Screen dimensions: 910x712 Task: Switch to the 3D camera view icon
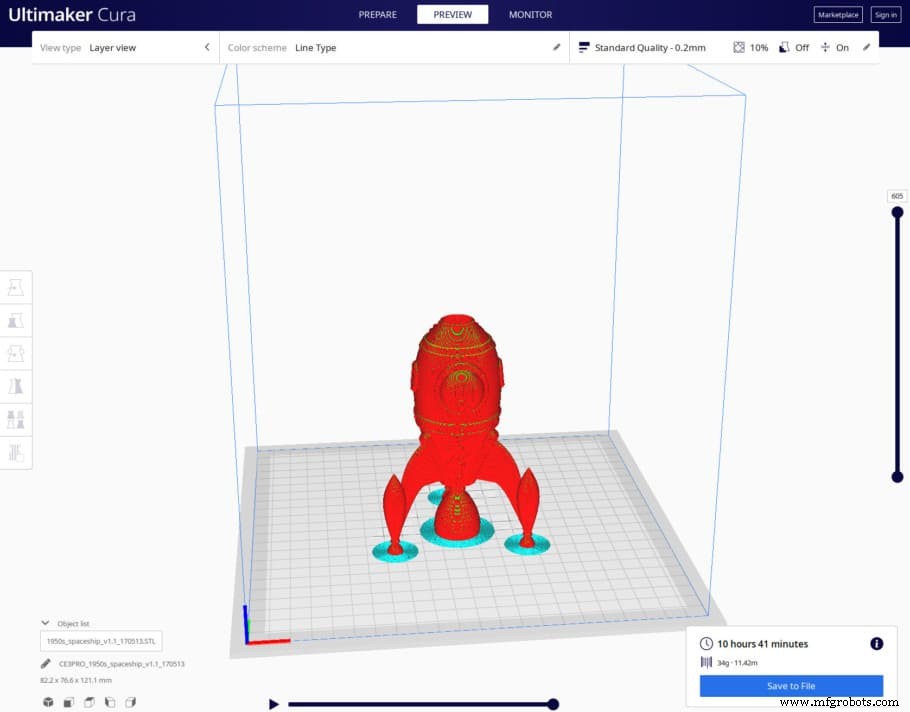pos(48,702)
